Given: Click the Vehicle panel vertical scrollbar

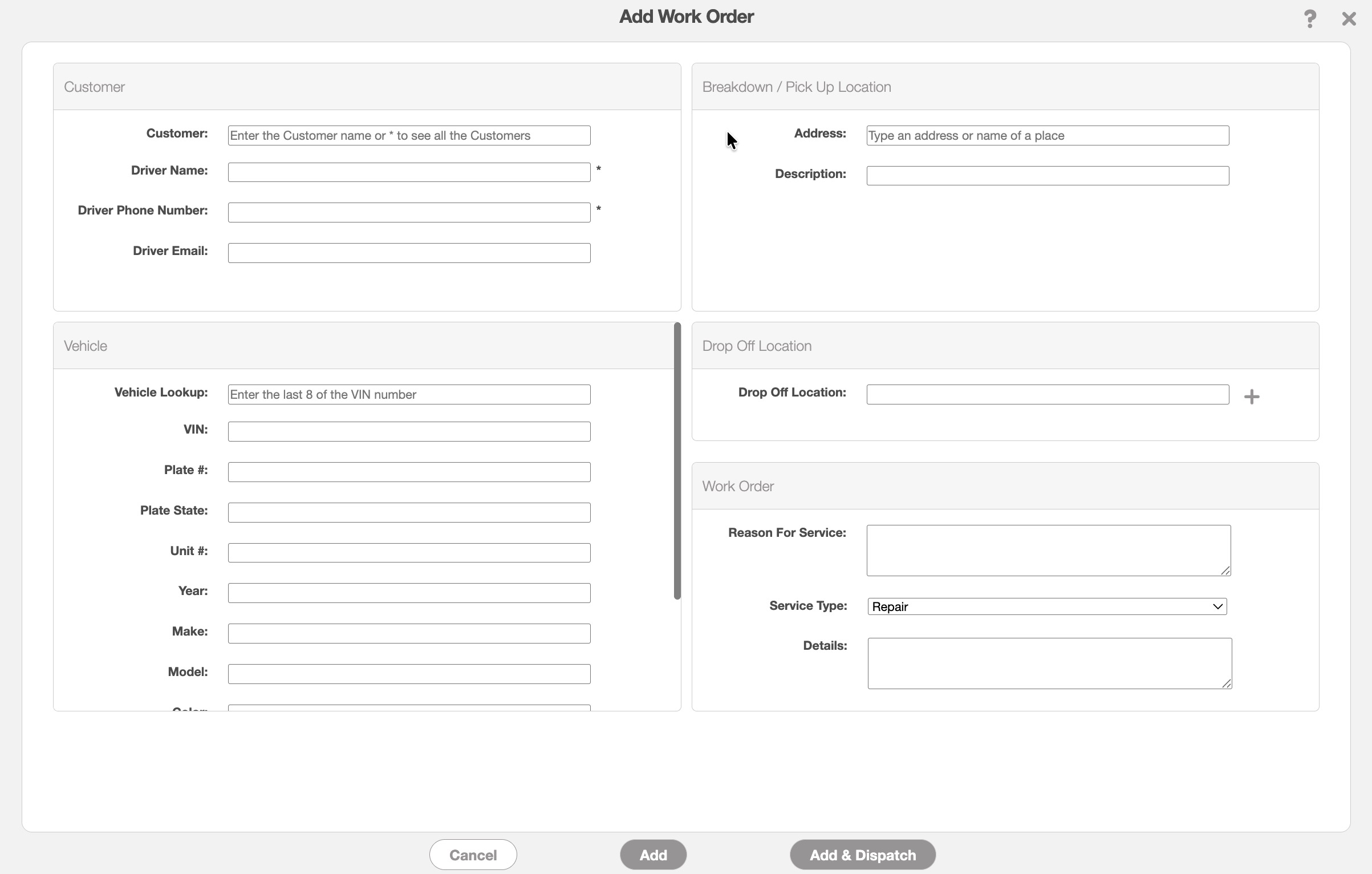Looking at the screenshot, I should [x=677, y=461].
